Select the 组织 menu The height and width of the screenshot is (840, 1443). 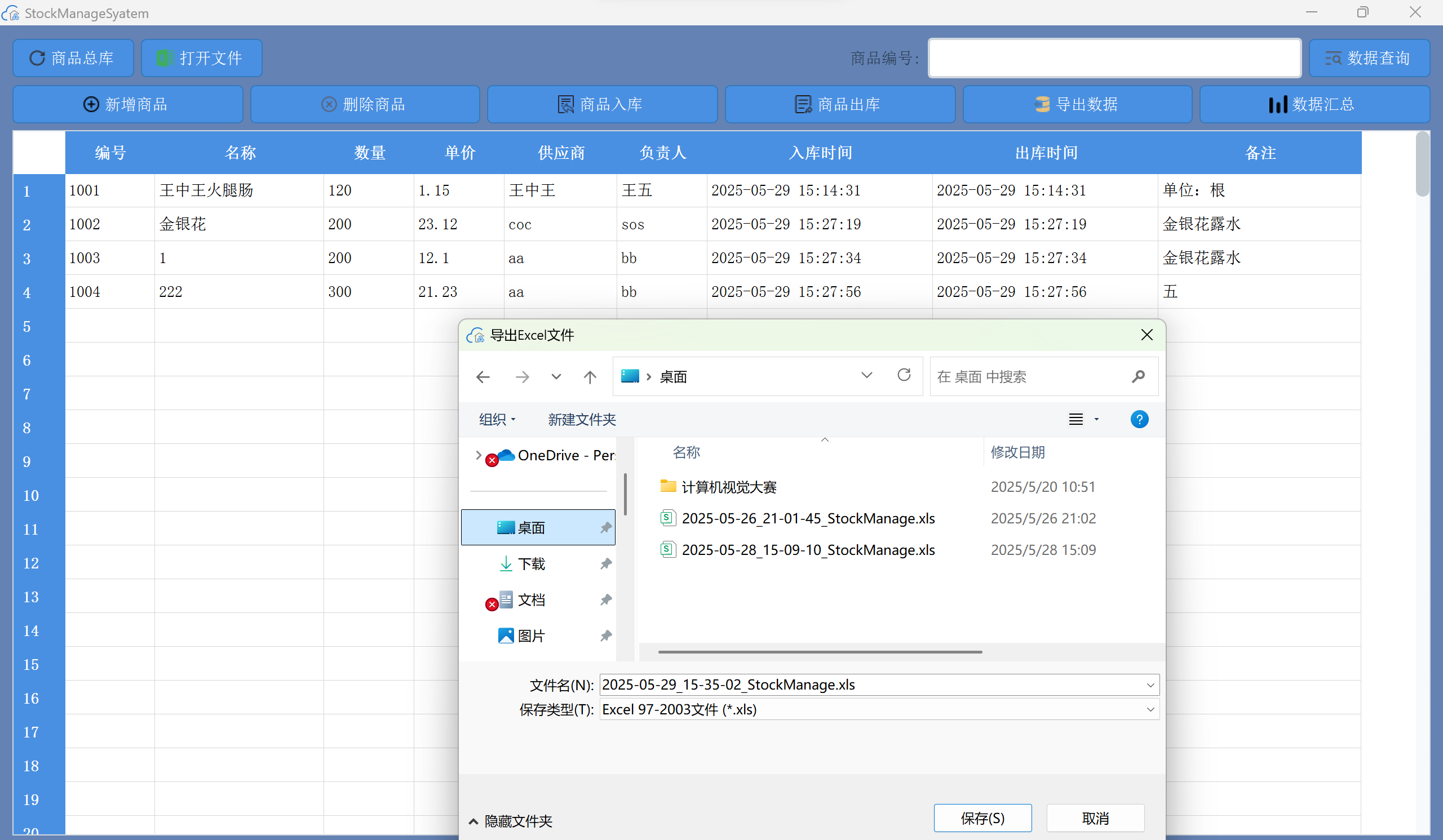[x=496, y=419]
